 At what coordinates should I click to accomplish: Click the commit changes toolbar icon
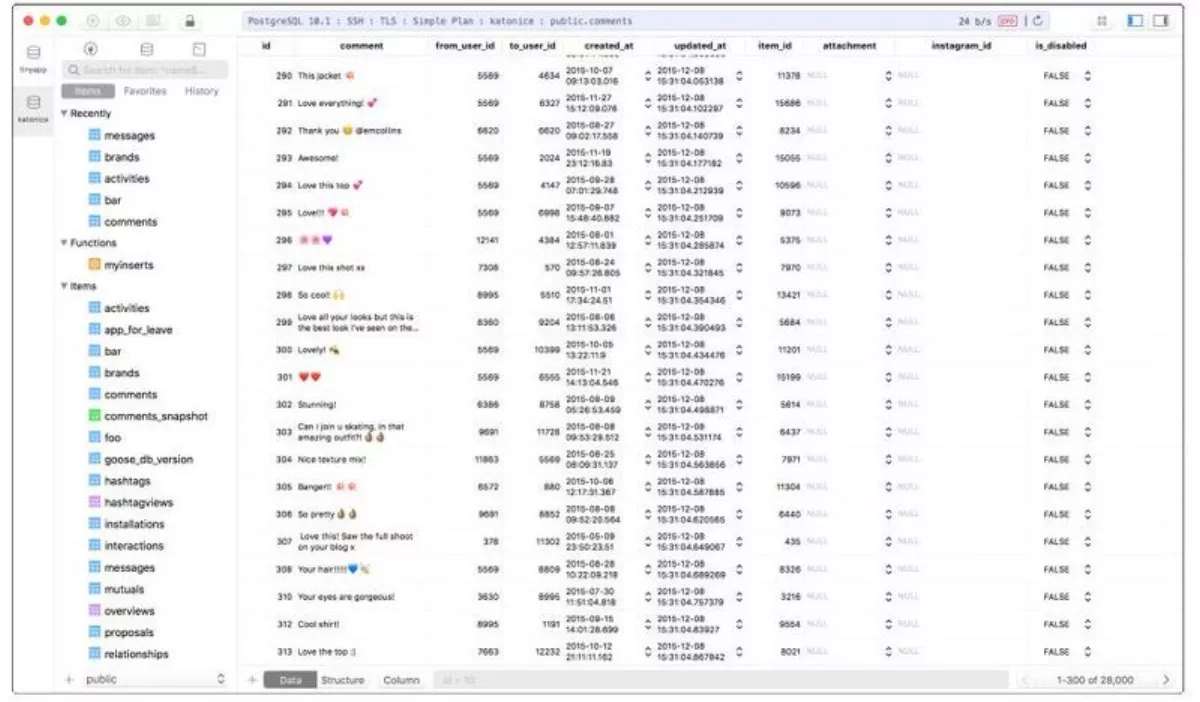pyautogui.click(x=93, y=20)
